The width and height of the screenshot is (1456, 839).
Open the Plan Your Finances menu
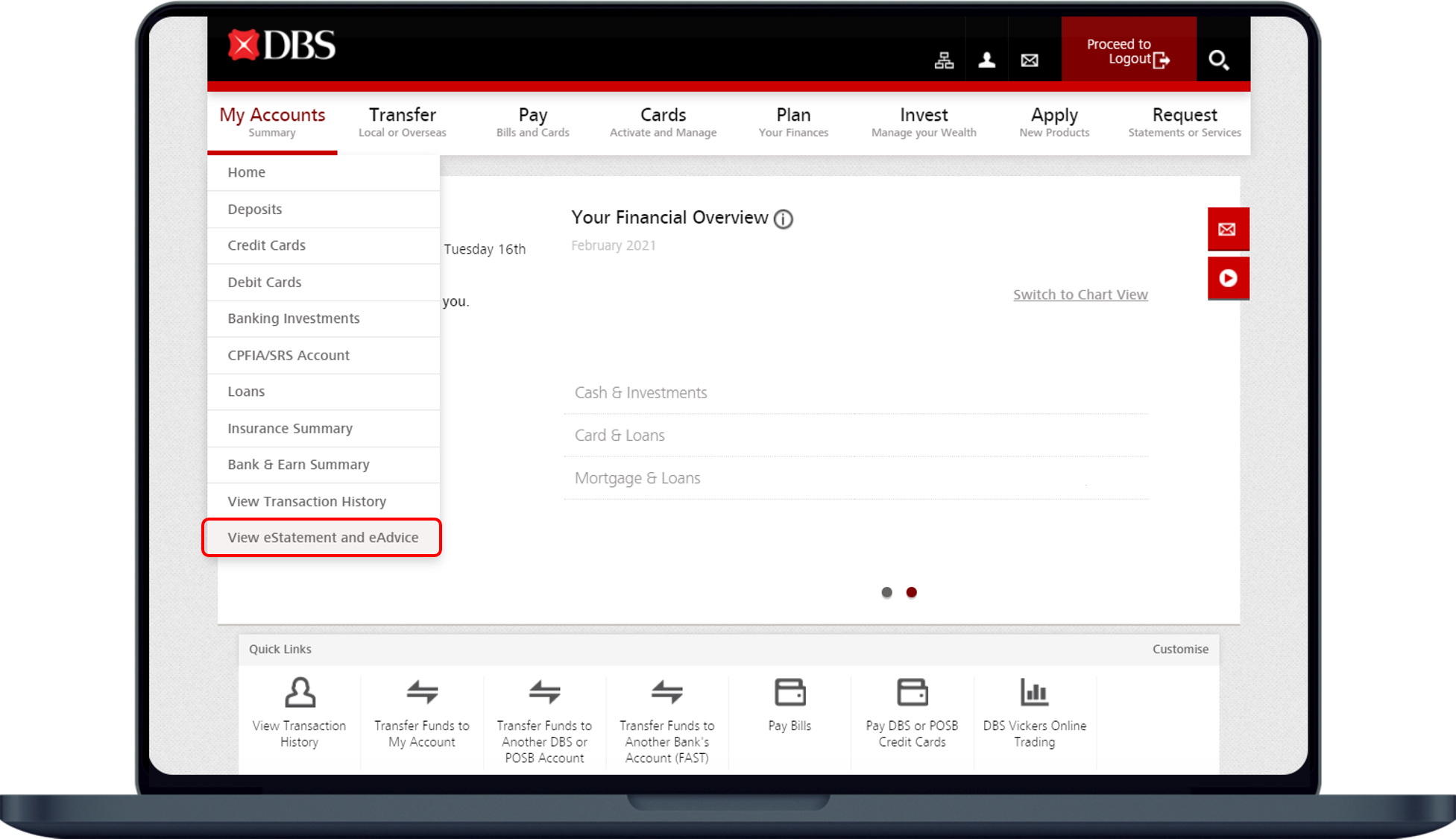793,122
